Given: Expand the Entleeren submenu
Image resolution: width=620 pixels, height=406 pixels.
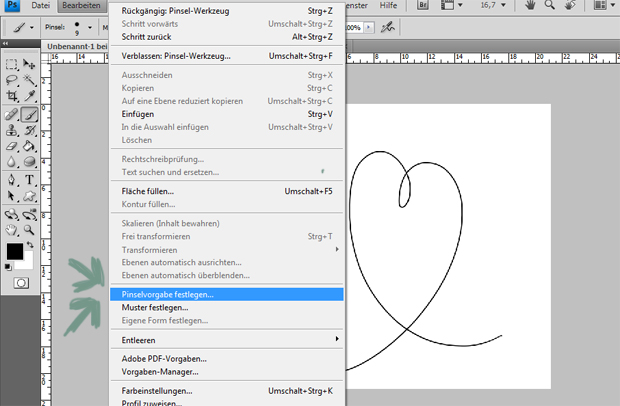Looking at the screenshot, I should [x=225, y=340].
